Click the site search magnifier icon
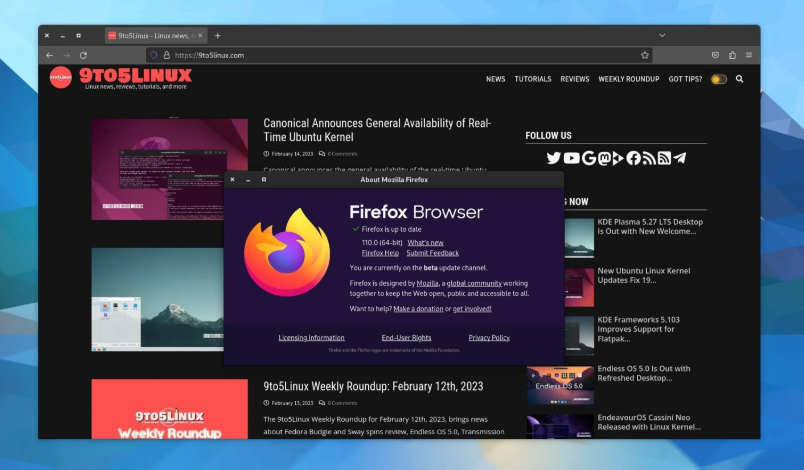Viewport: 804px width, 470px height. point(740,79)
